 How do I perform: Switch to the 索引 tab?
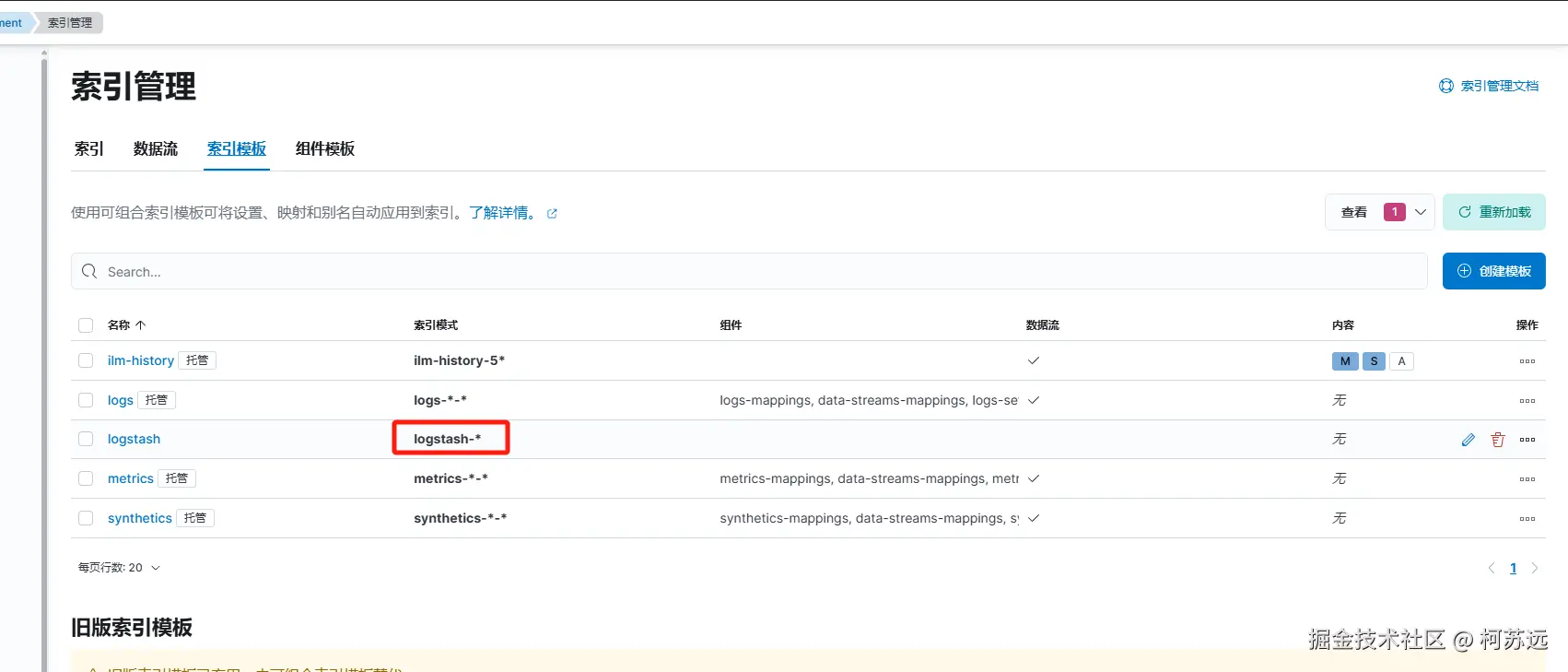click(x=88, y=148)
